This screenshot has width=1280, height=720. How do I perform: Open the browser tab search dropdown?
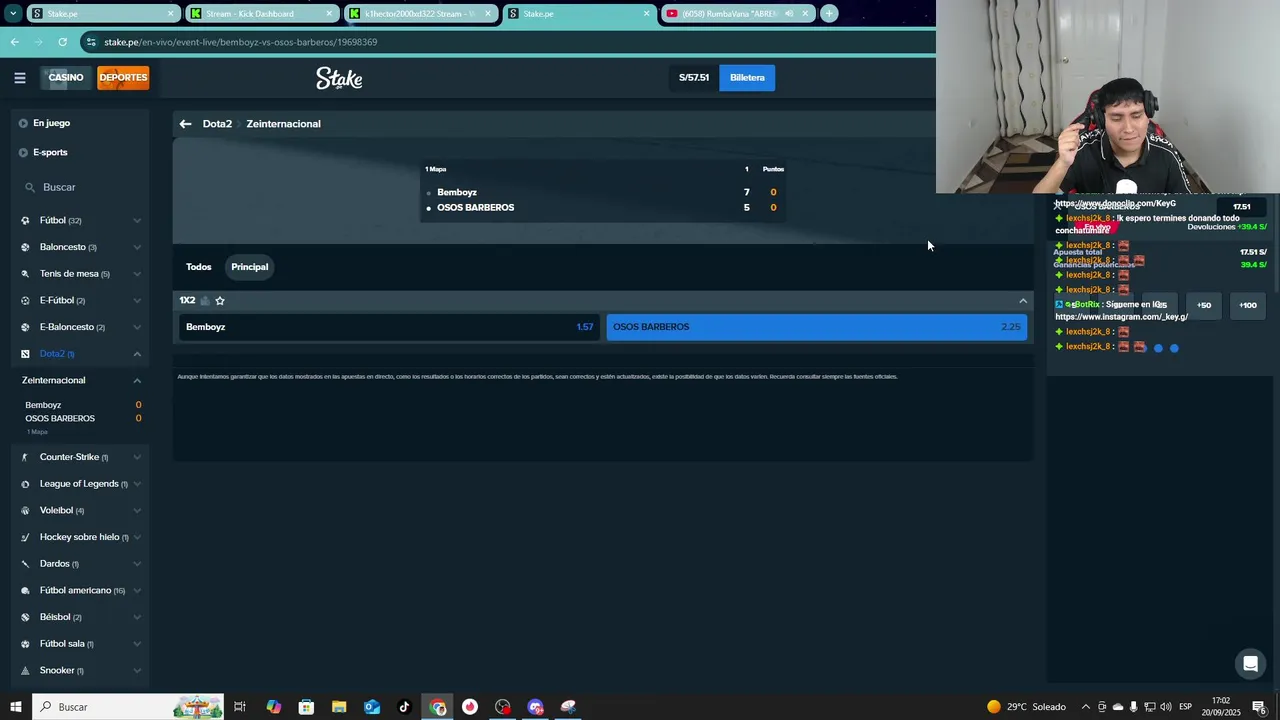click(13, 14)
